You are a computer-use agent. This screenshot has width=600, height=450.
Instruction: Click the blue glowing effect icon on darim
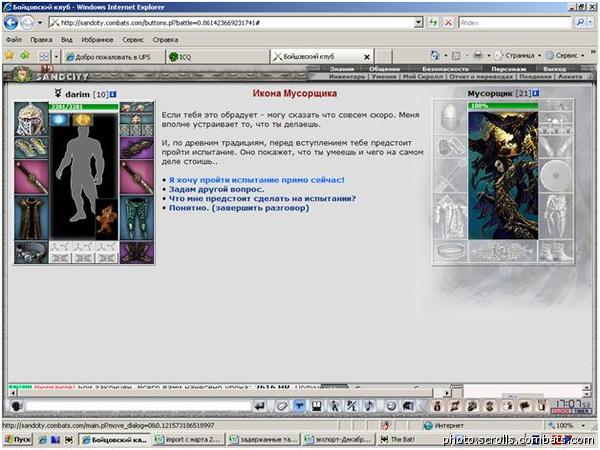[59, 120]
